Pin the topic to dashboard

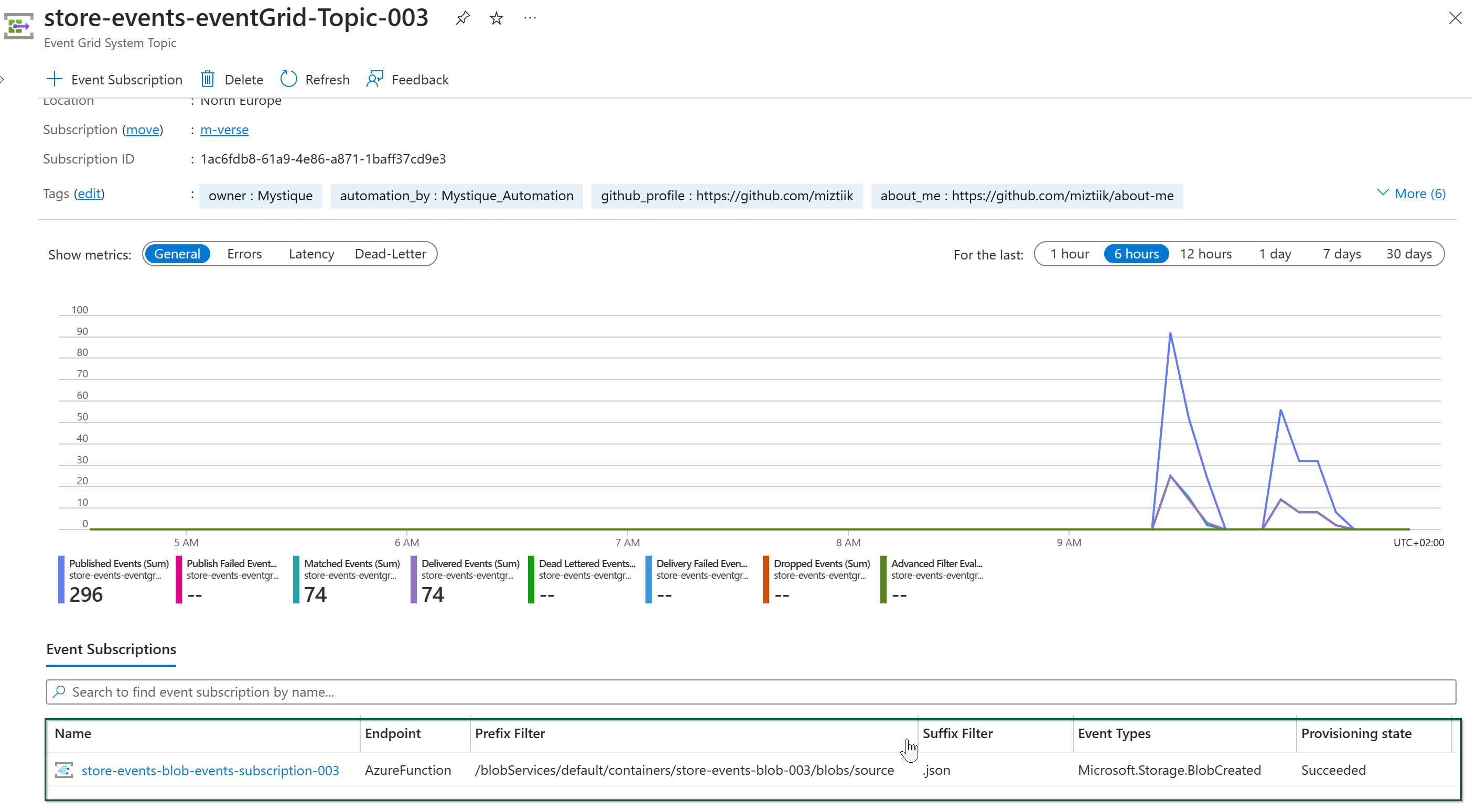pyautogui.click(x=462, y=18)
